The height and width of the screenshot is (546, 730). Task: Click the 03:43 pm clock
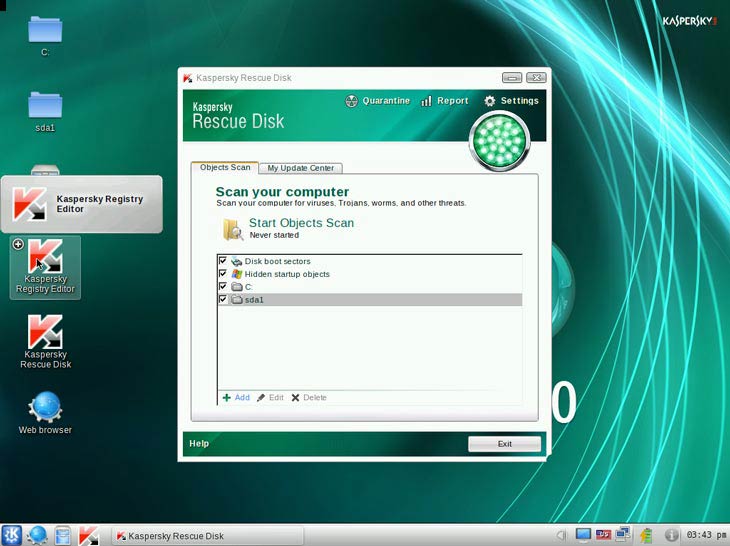pyautogui.click(x=706, y=535)
